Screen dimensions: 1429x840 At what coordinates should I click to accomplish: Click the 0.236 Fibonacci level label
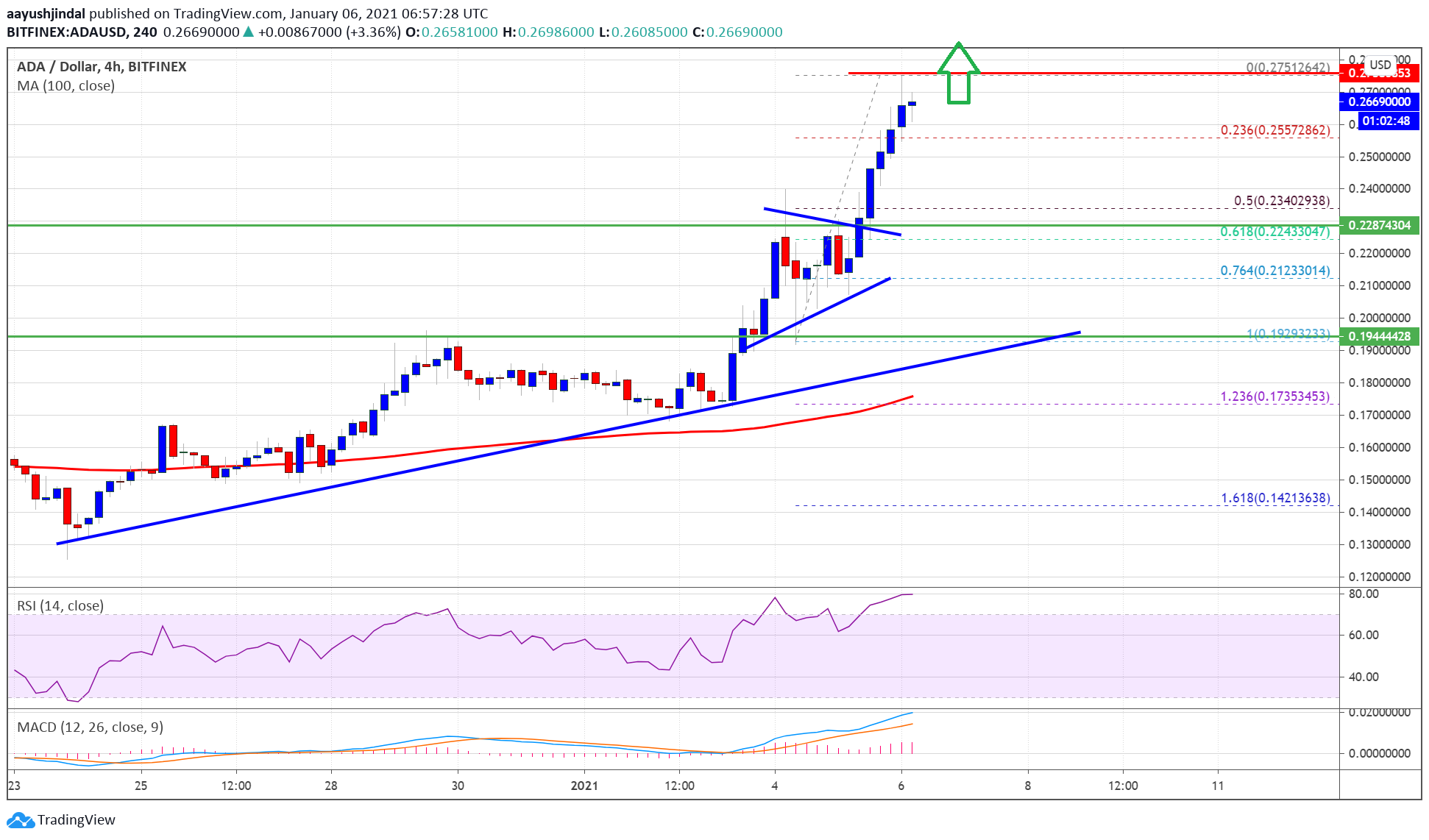1274,130
